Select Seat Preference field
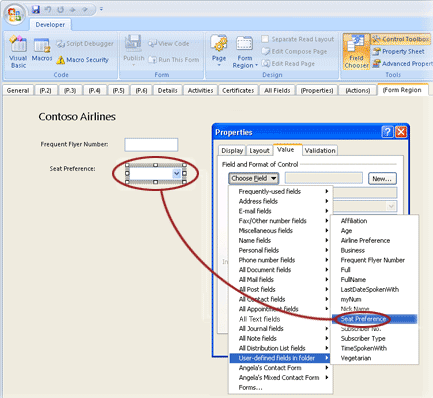The height and width of the screenshot is (398, 433). point(374,319)
